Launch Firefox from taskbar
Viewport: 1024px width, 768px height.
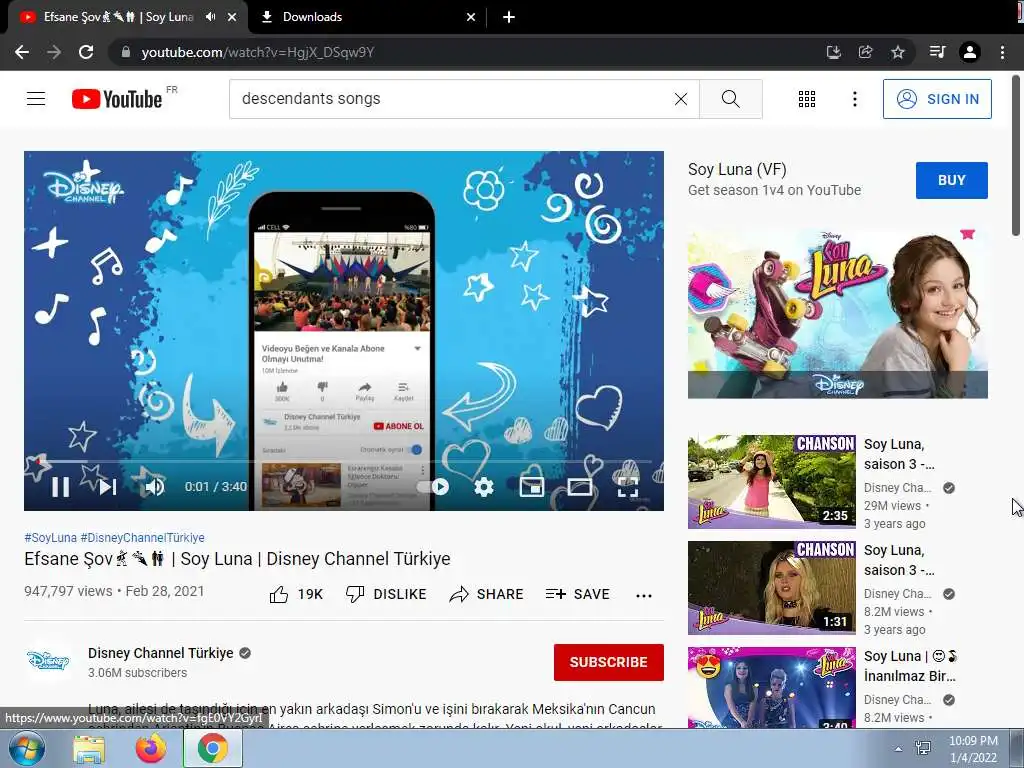tap(151, 748)
